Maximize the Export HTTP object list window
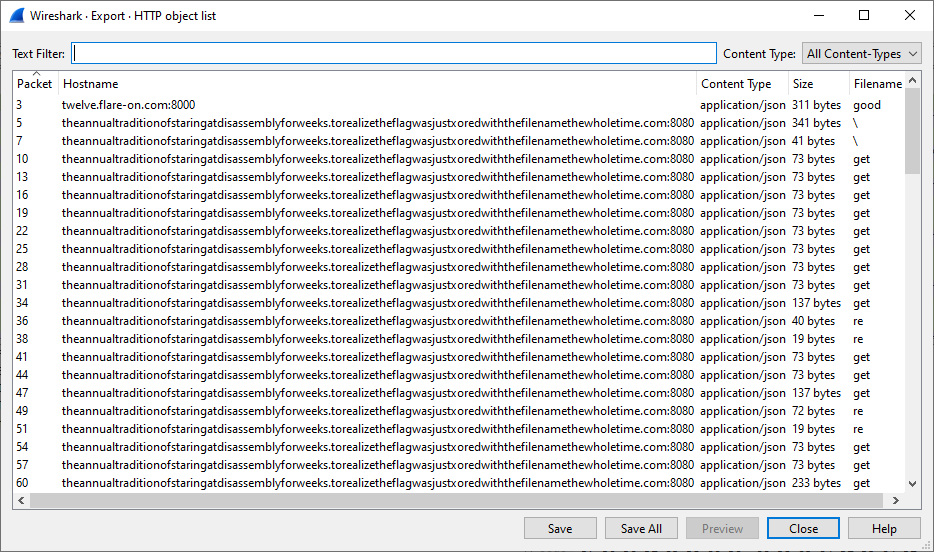Viewport: 934px width, 552px height. [864, 16]
